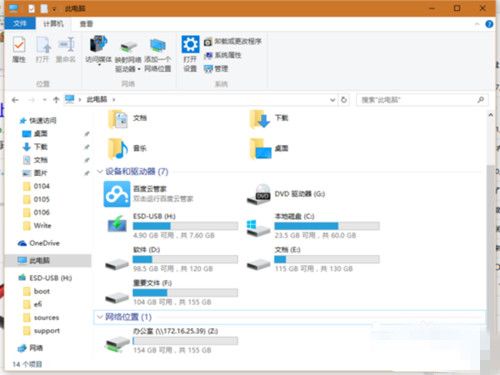Open the recent locations dropdown arrow
Image resolution: width=500 pixels, height=375 pixels.
[x=44, y=100]
